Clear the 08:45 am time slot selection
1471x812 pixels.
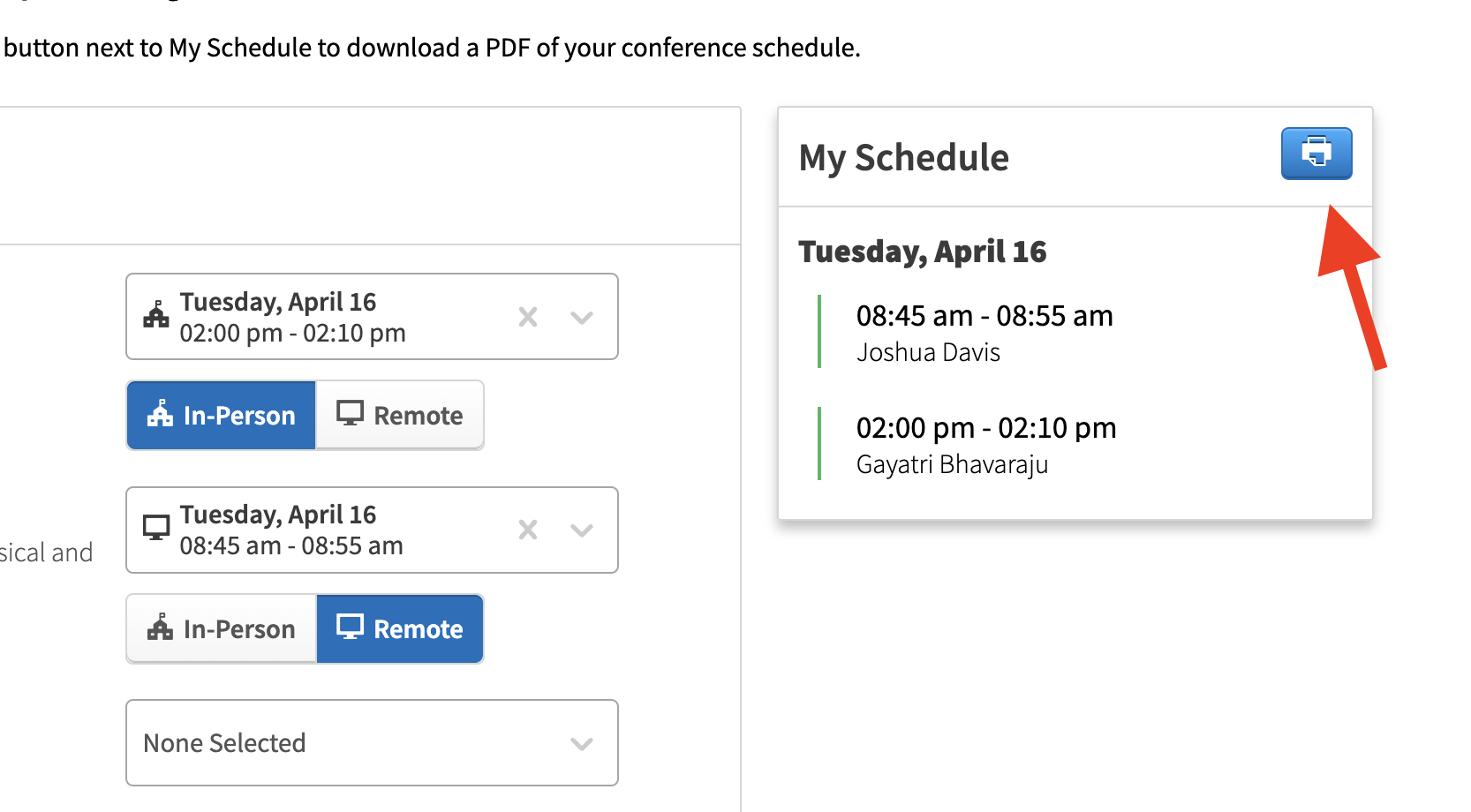pos(528,530)
